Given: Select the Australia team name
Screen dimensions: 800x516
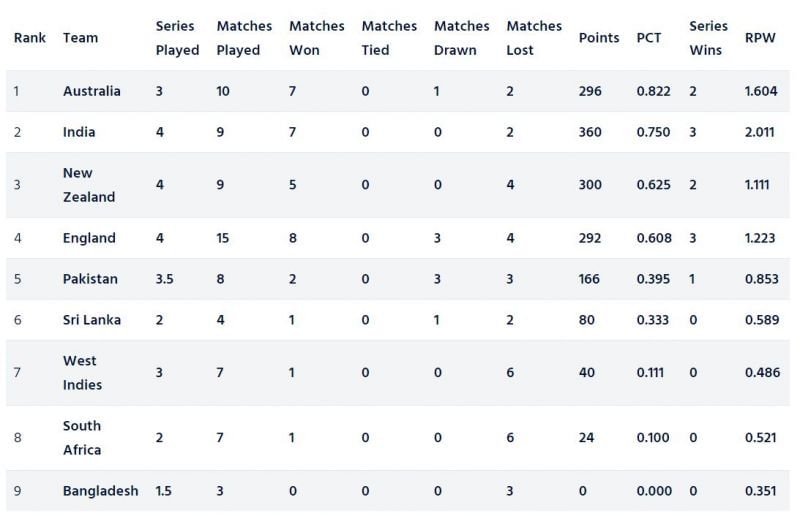Looking at the screenshot, I should tap(91, 91).
